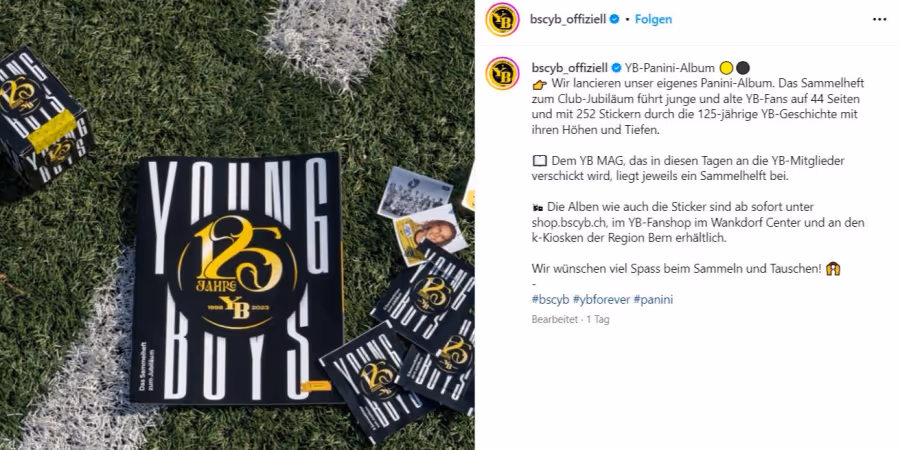Screen dimensions: 900x450
Task: Follow the account with the Folgen button
Action: [653, 20]
